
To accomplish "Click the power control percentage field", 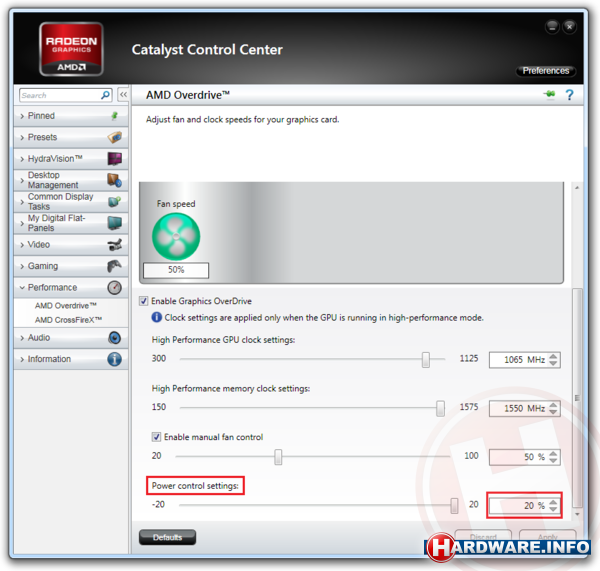I will 517,506.
